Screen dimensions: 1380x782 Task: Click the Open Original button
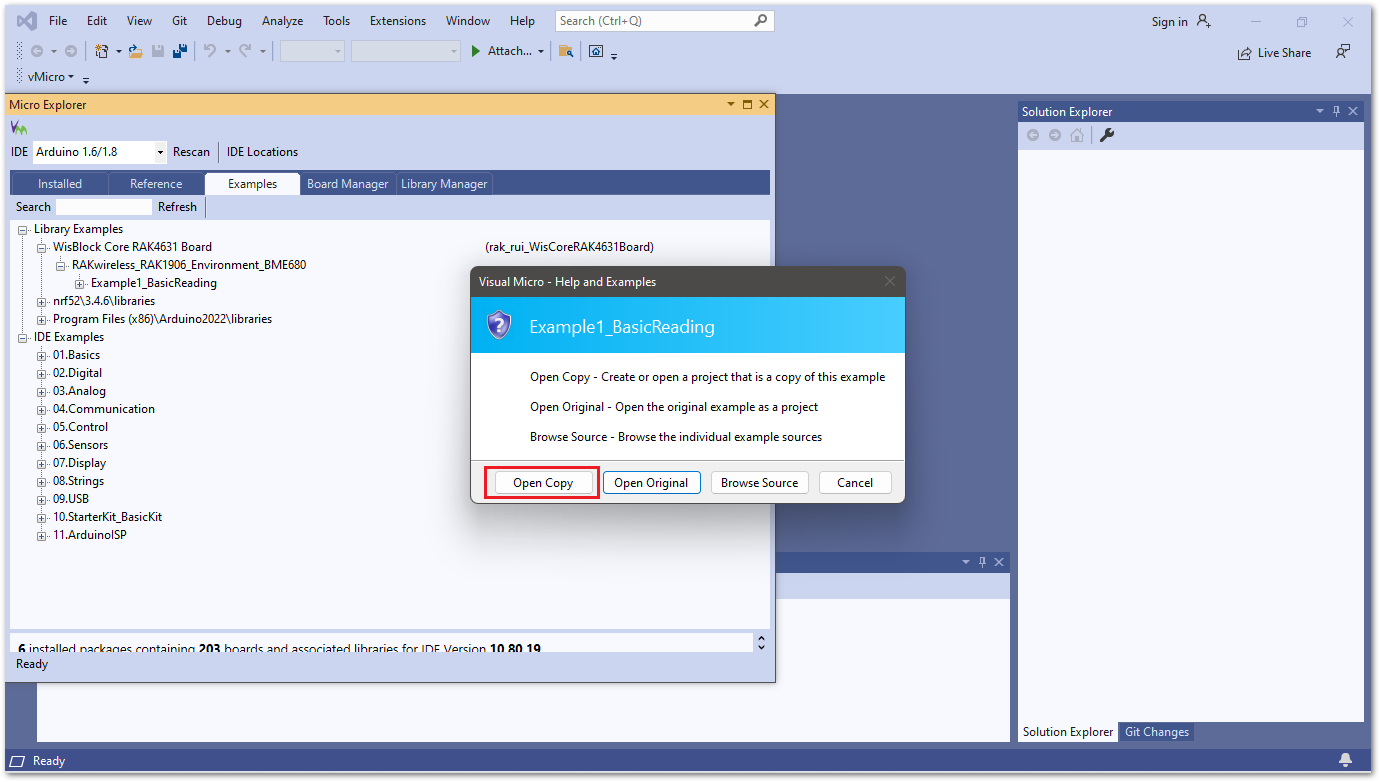pos(651,482)
